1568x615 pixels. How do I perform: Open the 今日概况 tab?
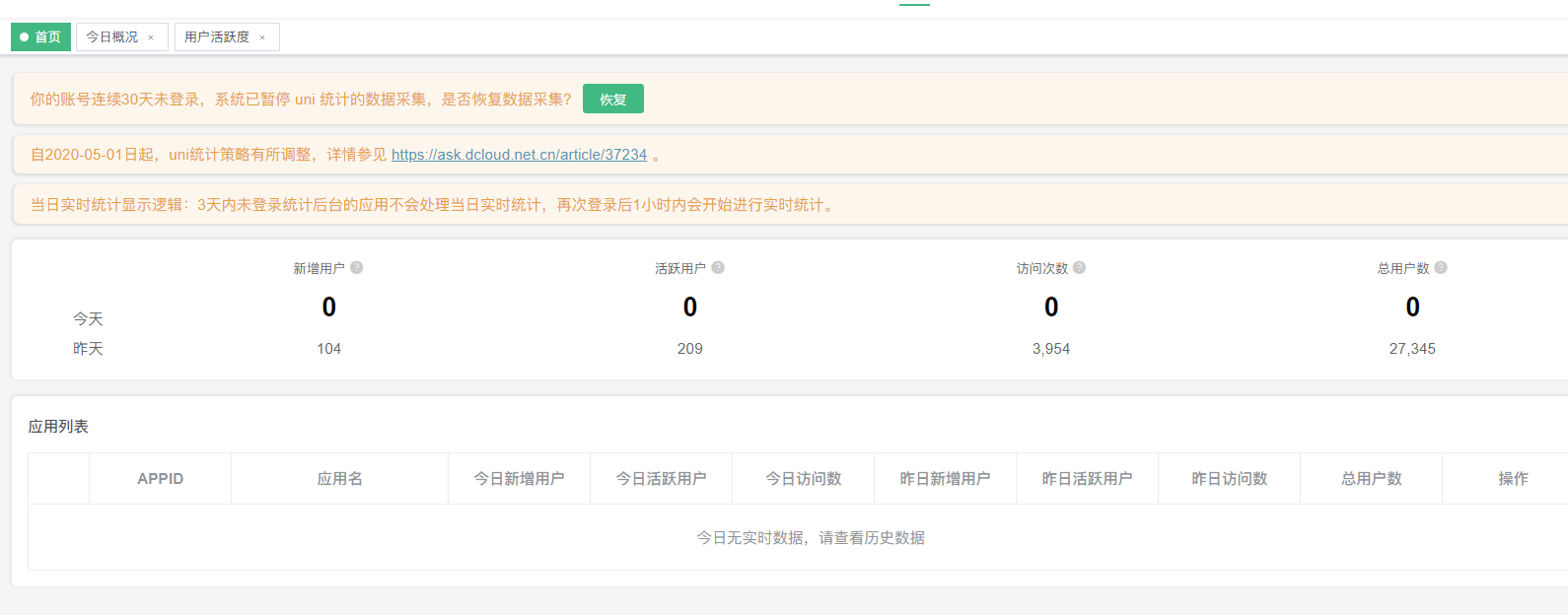coord(111,37)
